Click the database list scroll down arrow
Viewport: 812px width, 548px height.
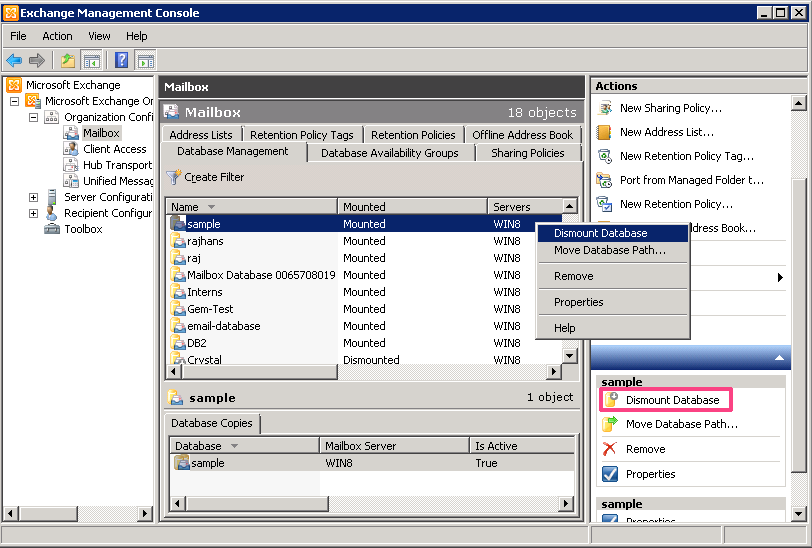(570, 355)
